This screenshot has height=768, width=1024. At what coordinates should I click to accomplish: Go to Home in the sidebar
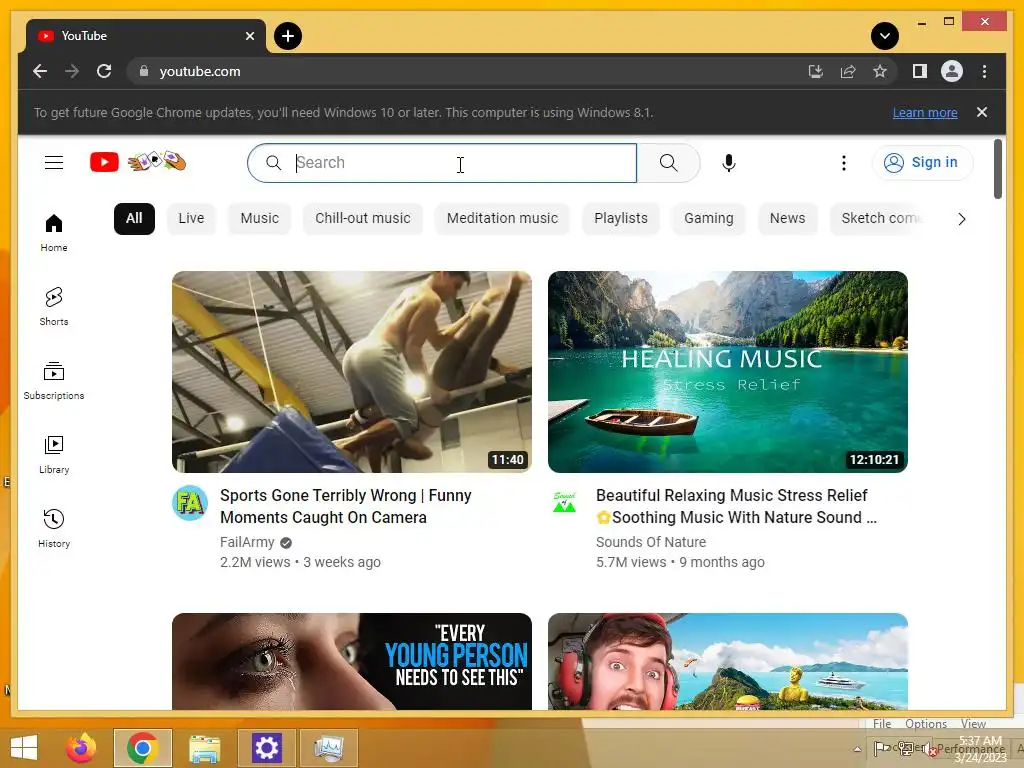54,233
